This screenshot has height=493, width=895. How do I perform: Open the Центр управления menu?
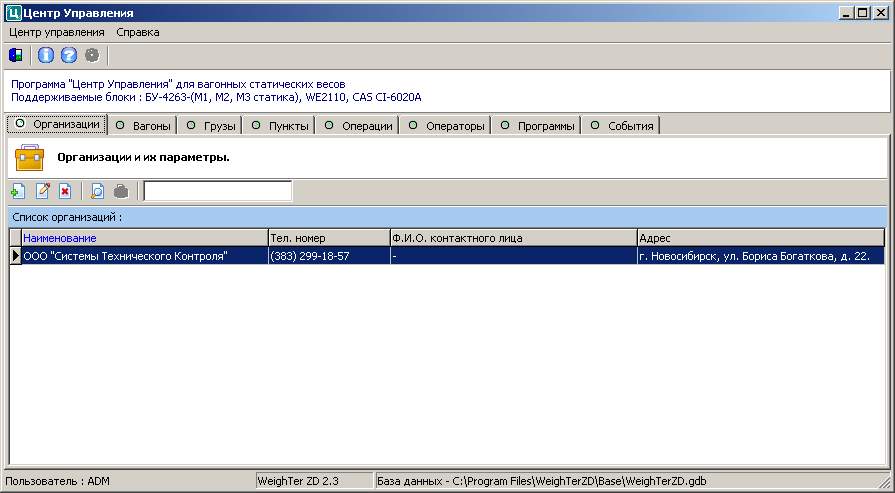[x=57, y=32]
